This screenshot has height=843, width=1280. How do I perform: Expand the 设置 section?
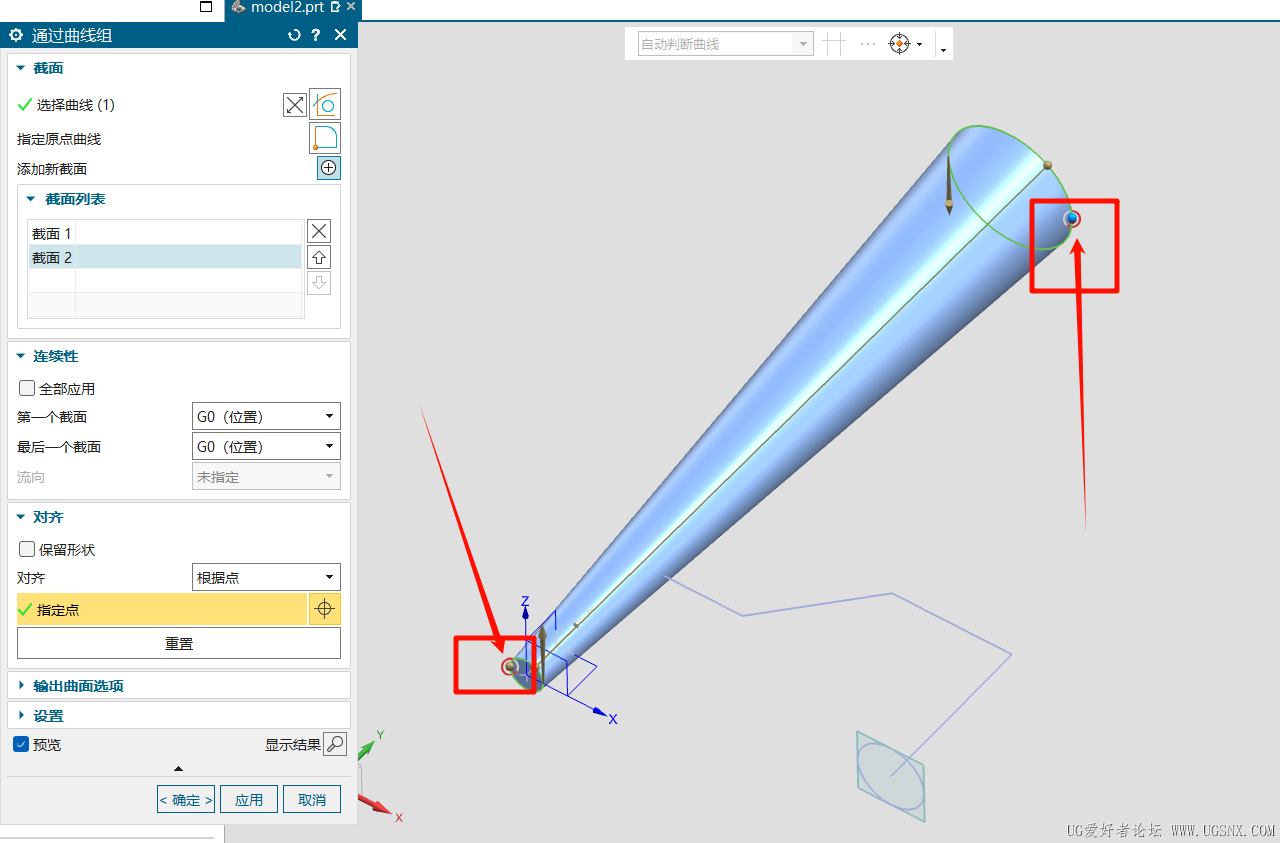(21, 716)
